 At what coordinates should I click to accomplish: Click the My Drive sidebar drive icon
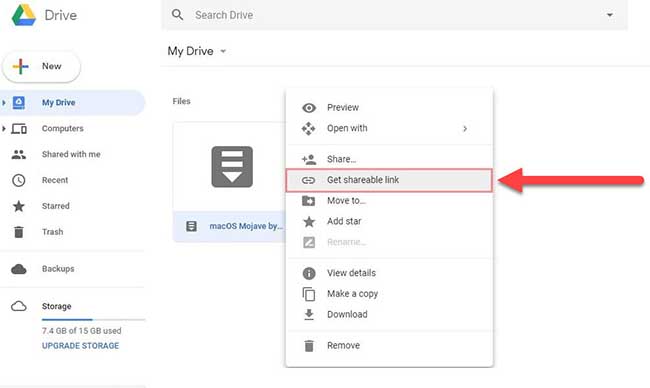19,102
